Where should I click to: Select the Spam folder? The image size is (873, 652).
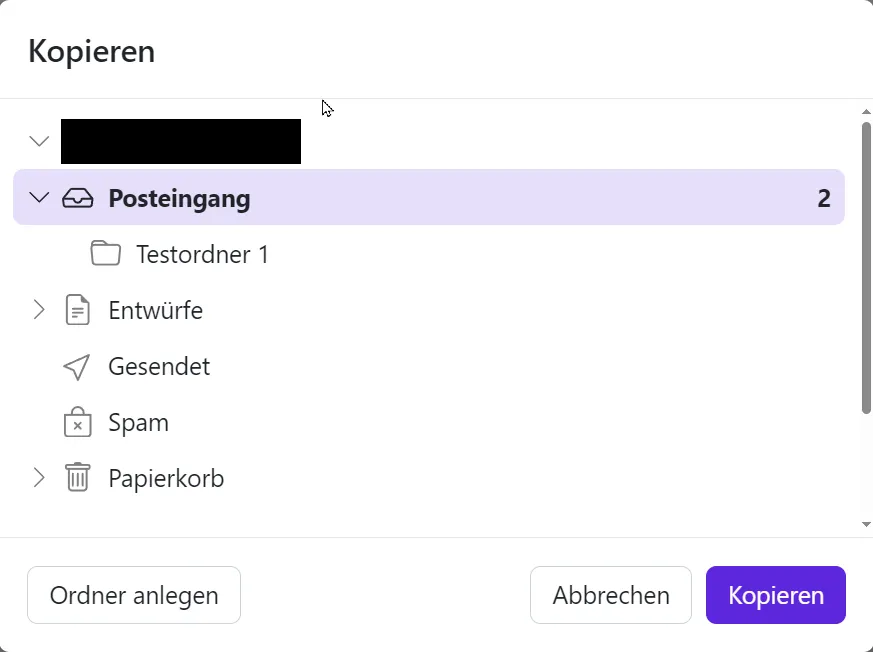[138, 422]
